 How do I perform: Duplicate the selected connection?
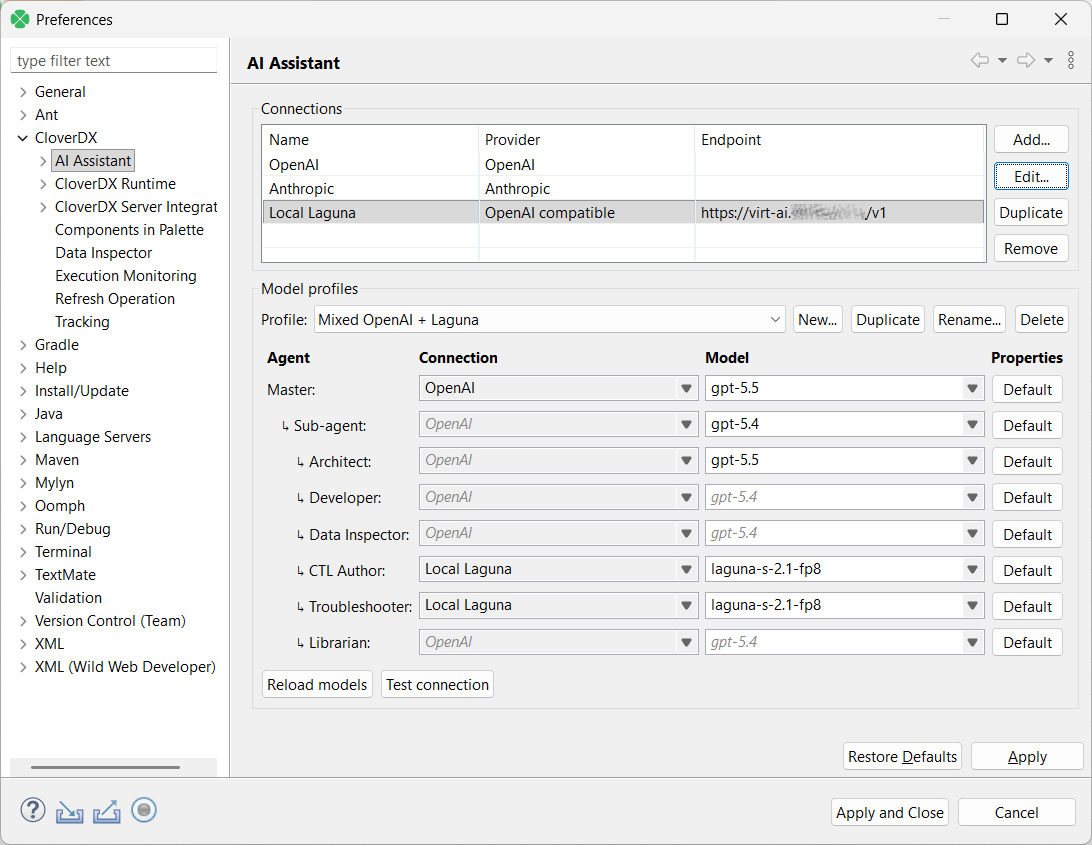(x=1031, y=212)
